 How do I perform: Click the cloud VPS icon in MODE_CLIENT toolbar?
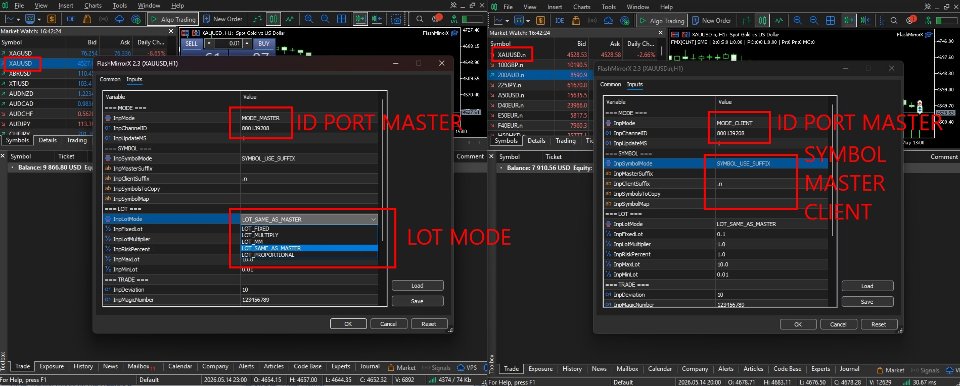click(x=609, y=20)
